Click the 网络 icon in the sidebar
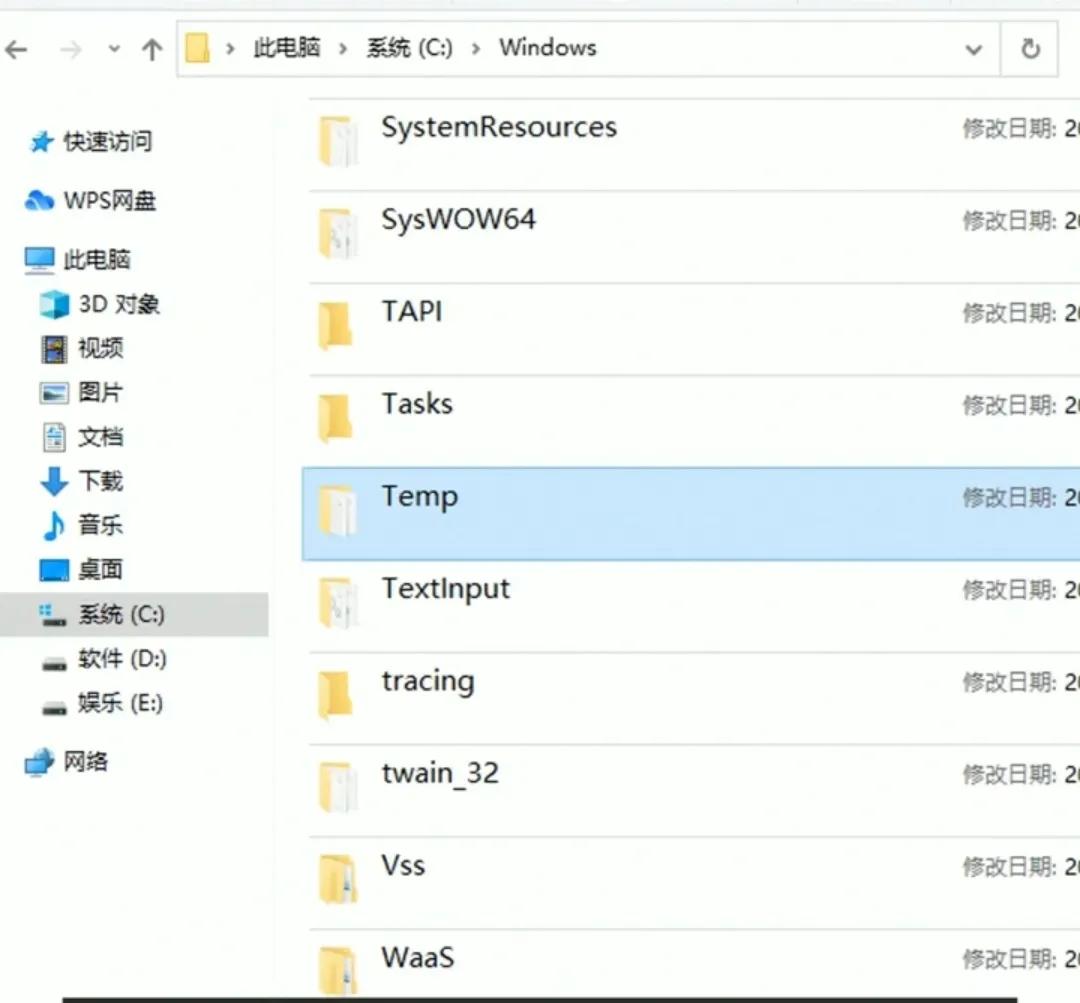Viewport: 1080px width, 1003px height. pyautogui.click(x=40, y=761)
